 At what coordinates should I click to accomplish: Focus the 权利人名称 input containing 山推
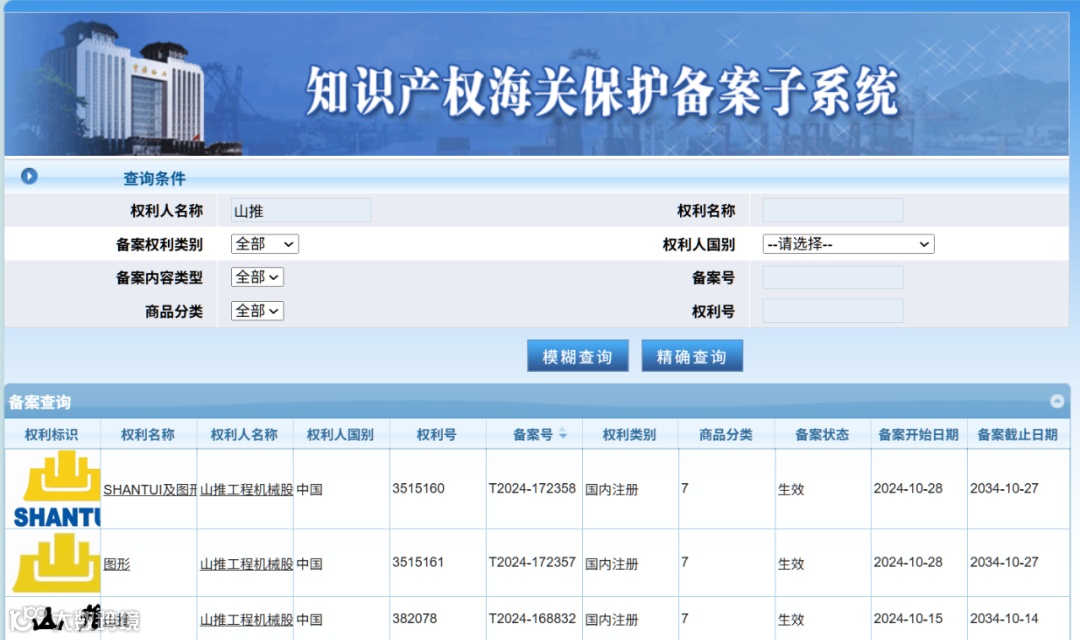coord(300,210)
